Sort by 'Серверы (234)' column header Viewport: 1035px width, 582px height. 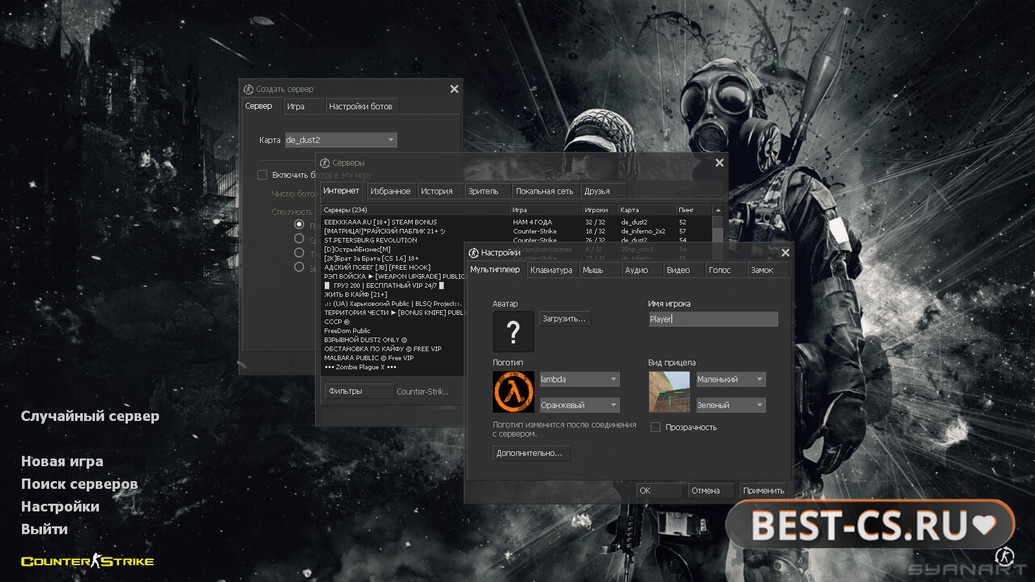click(415, 210)
